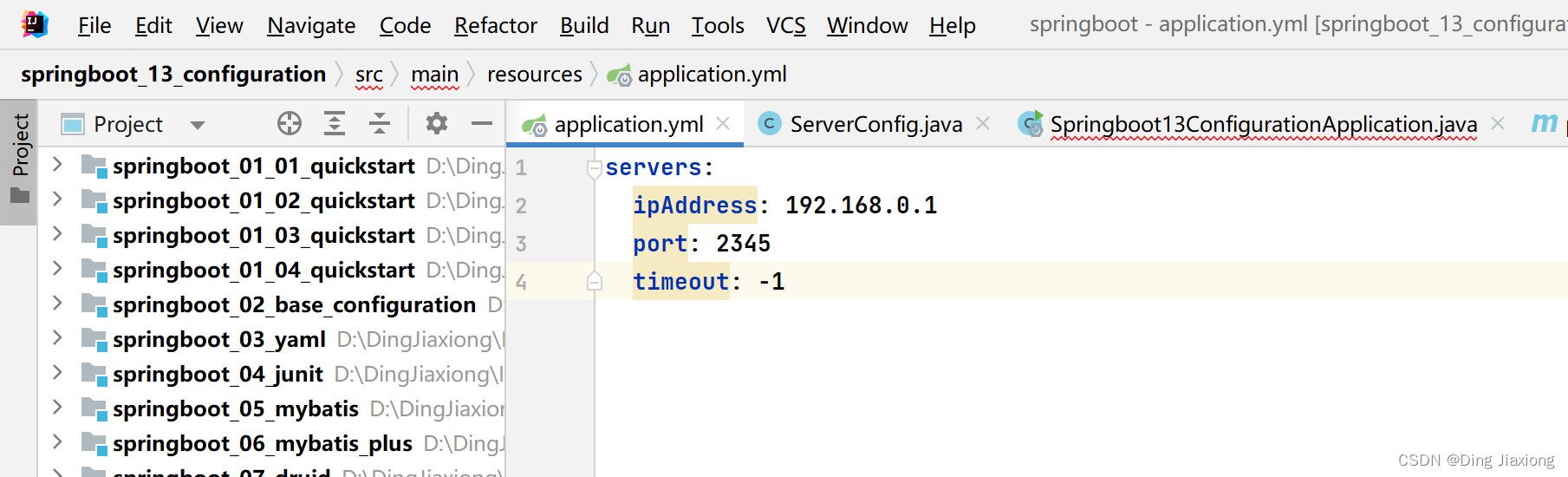The width and height of the screenshot is (1568, 477).
Task: Expand springboot_06_mybatis_plus module
Action: click(57, 442)
